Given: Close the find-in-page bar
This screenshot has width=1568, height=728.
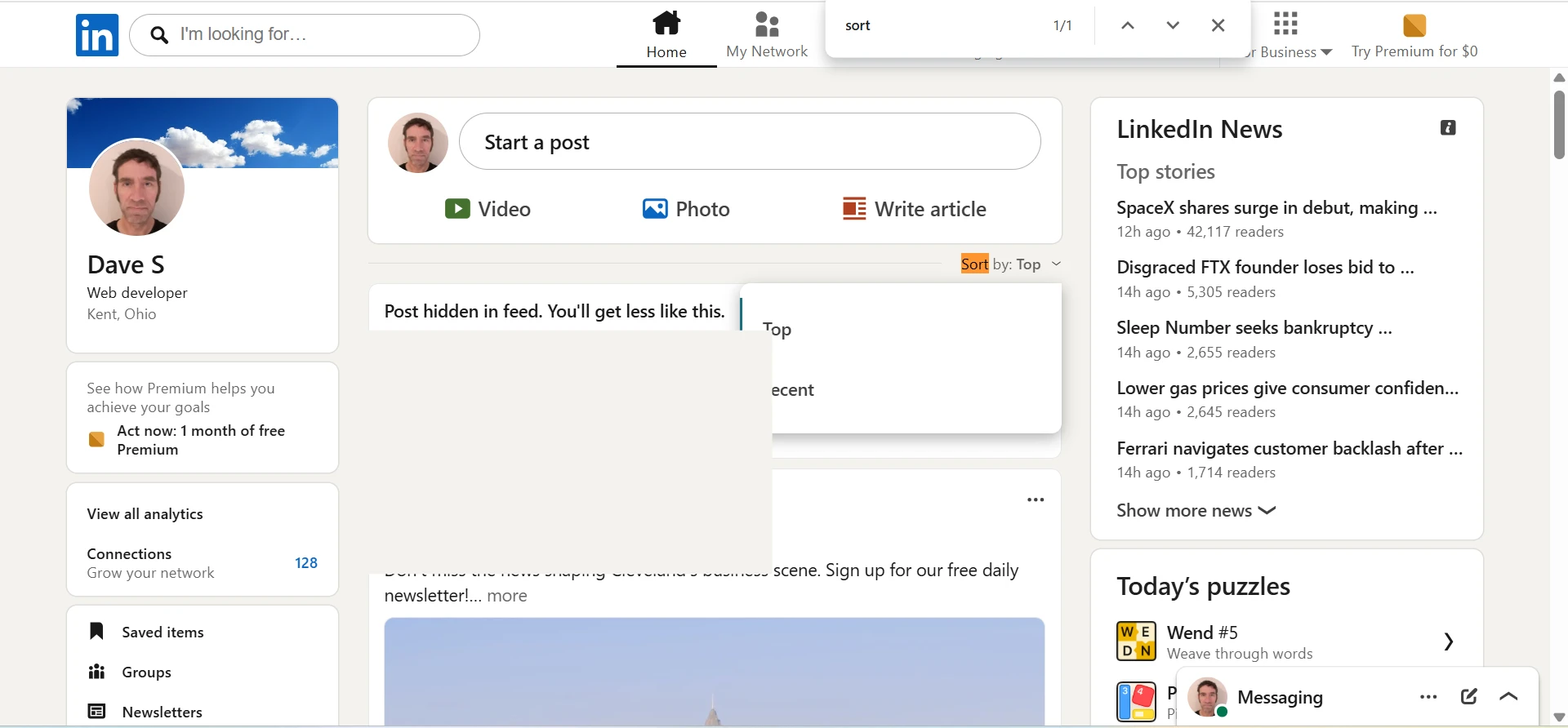Looking at the screenshot, I should pos(1218,25).
